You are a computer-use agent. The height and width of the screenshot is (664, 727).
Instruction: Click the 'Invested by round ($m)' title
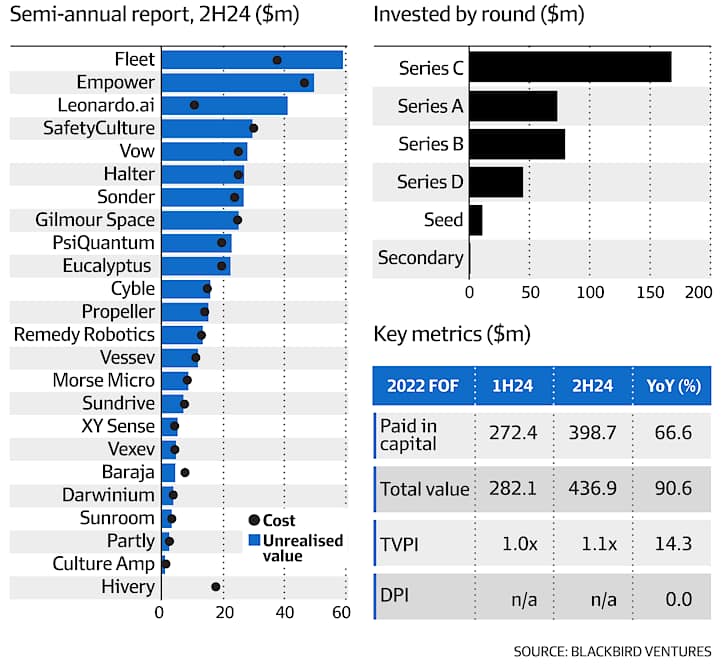click(x=479, y=14)
